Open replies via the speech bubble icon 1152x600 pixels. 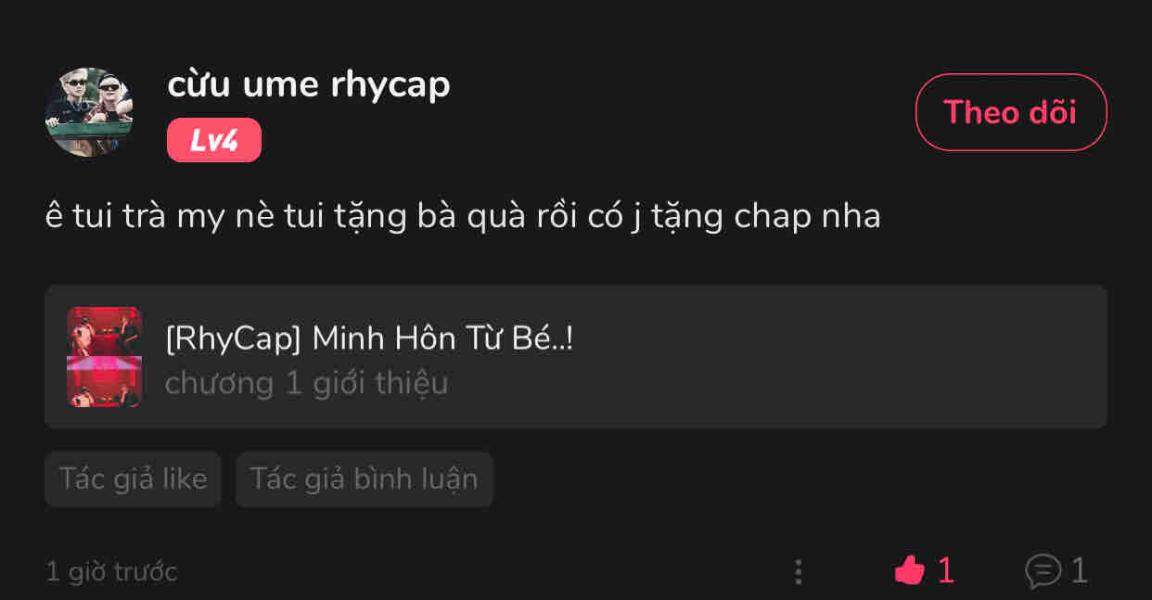pos(1043,571)
